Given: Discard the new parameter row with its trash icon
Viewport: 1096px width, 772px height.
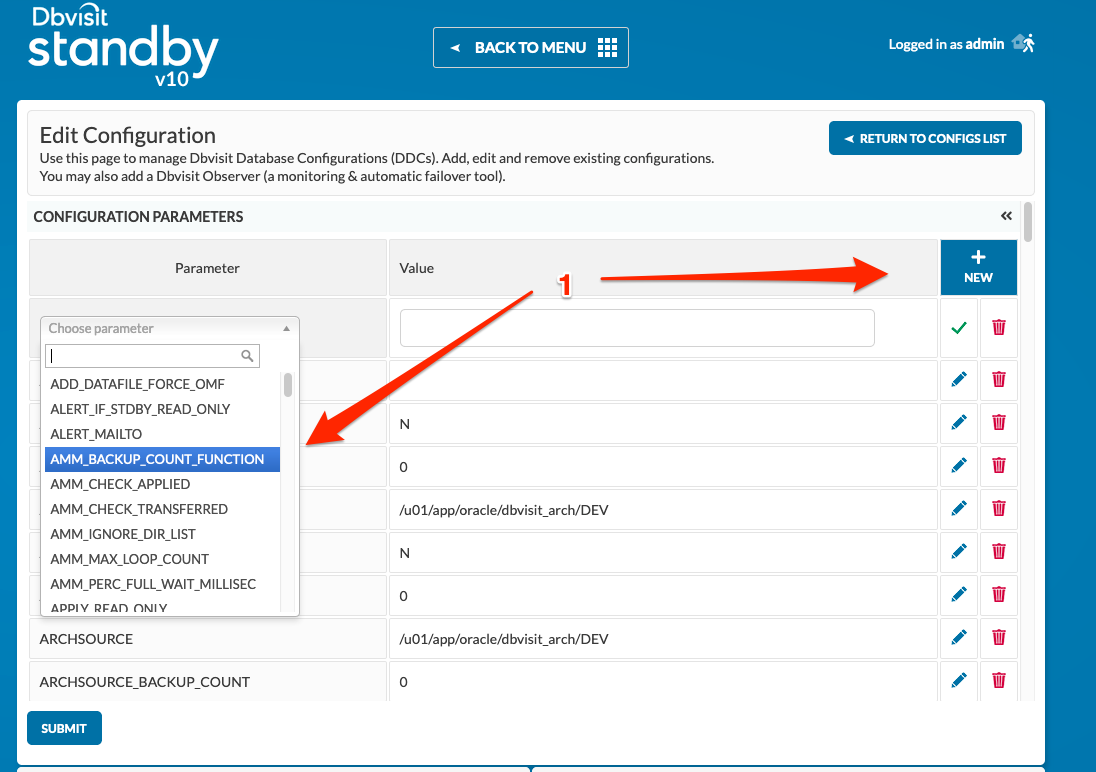Looking at the screenshot, I should [x=998, y=327].
